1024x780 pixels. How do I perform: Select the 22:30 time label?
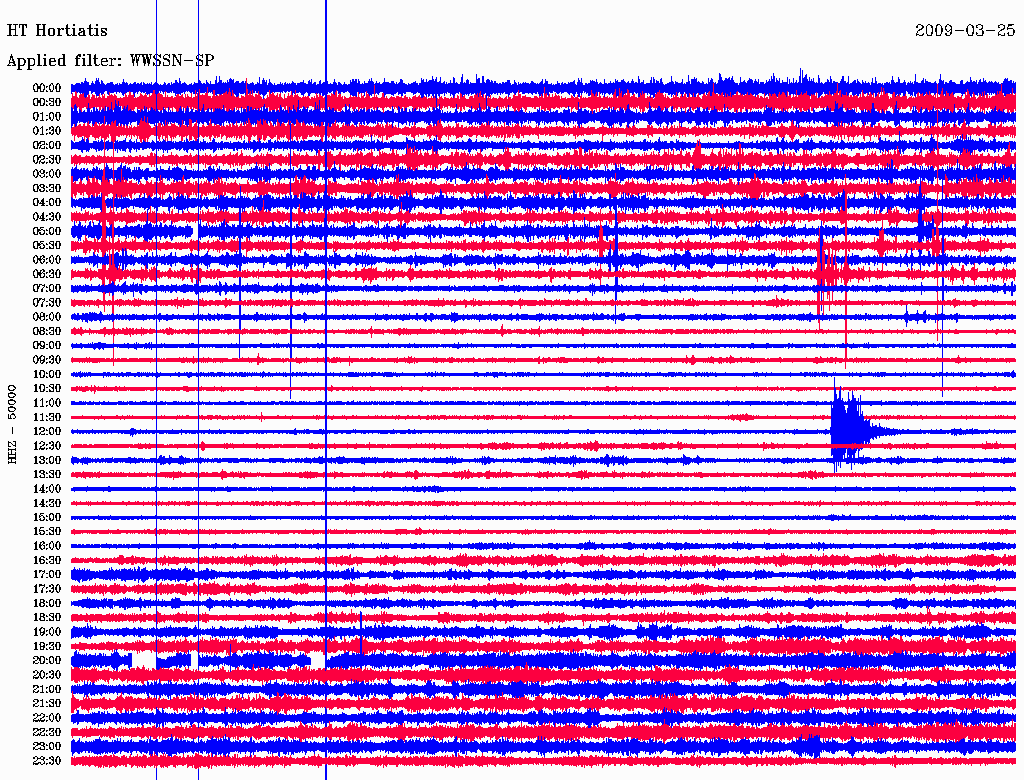tap(47, 732)
